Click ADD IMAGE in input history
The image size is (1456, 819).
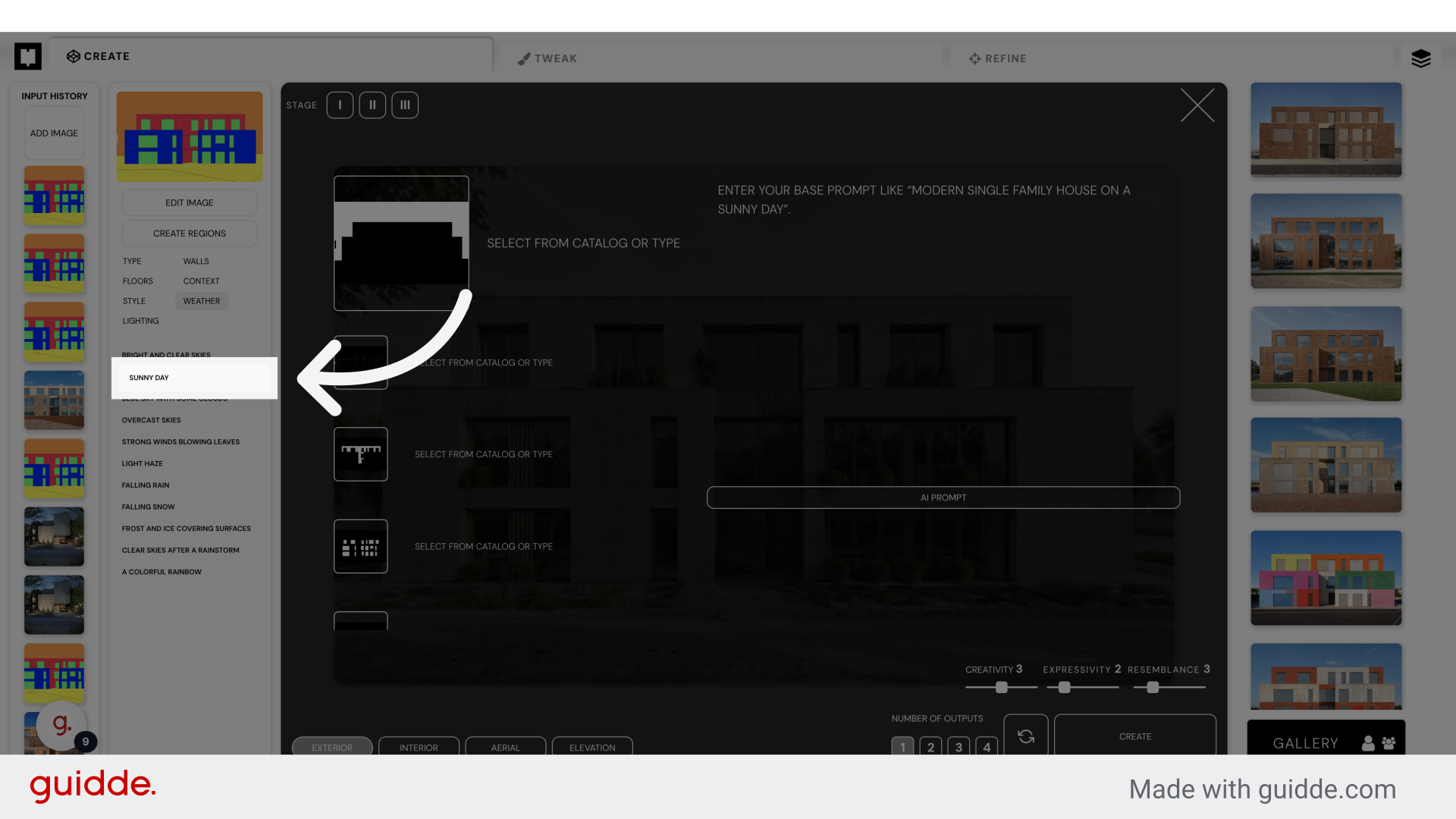pyautogui.click(x=54, y=133)
